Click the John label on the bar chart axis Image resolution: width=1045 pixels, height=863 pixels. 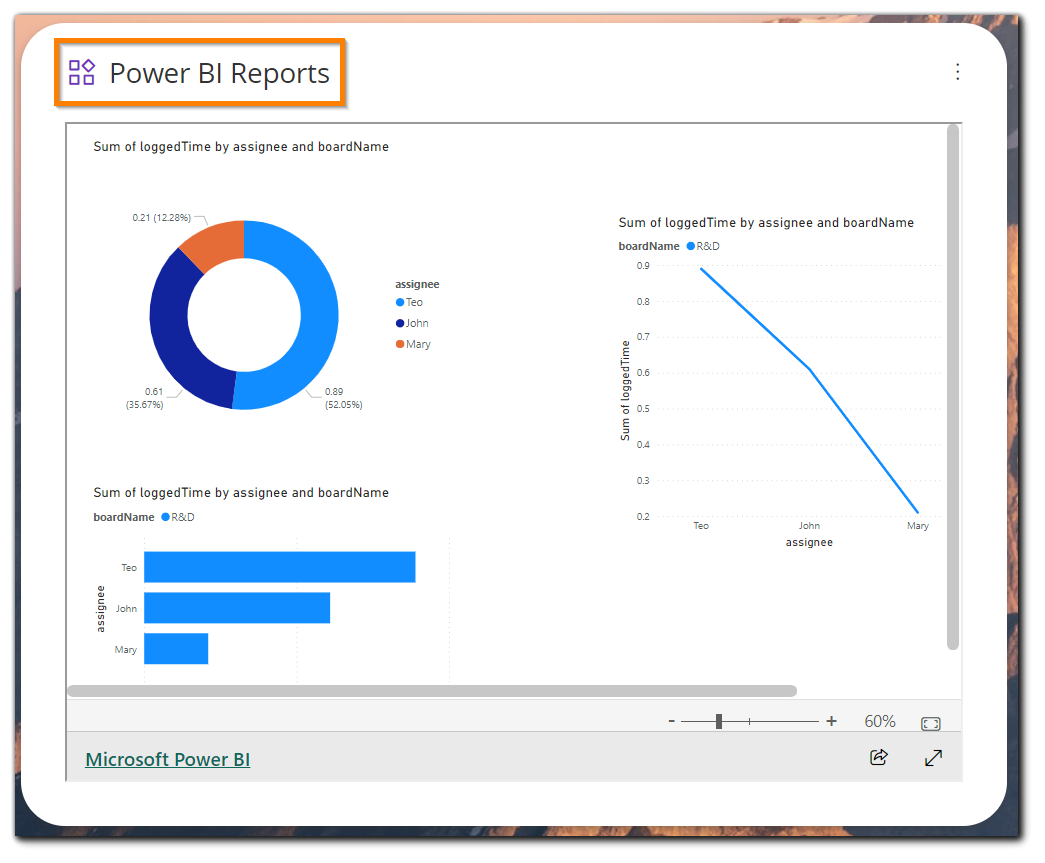127,608
